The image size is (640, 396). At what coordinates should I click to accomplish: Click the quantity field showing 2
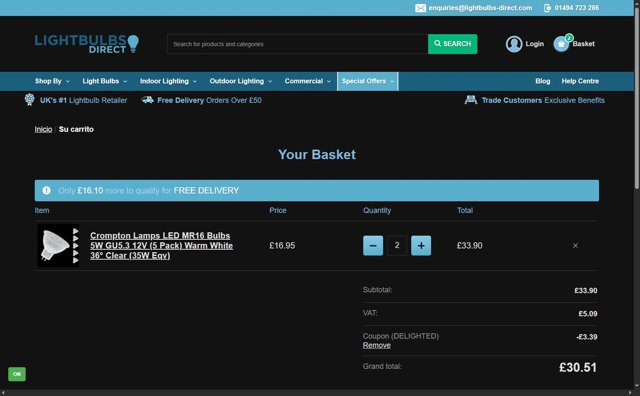pos(397,245)
